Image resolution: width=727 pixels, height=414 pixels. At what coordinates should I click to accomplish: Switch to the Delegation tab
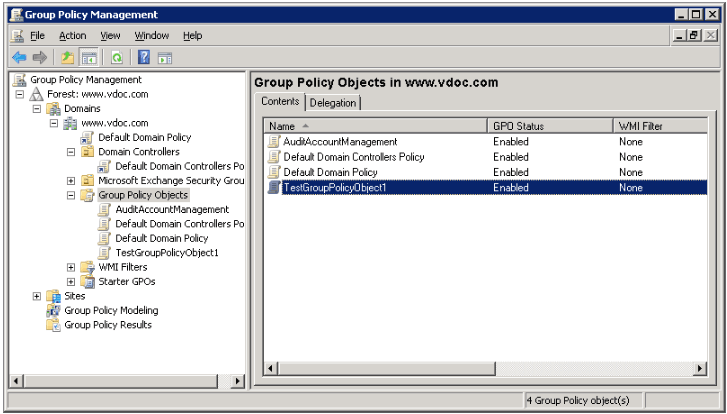coord(333,103)
